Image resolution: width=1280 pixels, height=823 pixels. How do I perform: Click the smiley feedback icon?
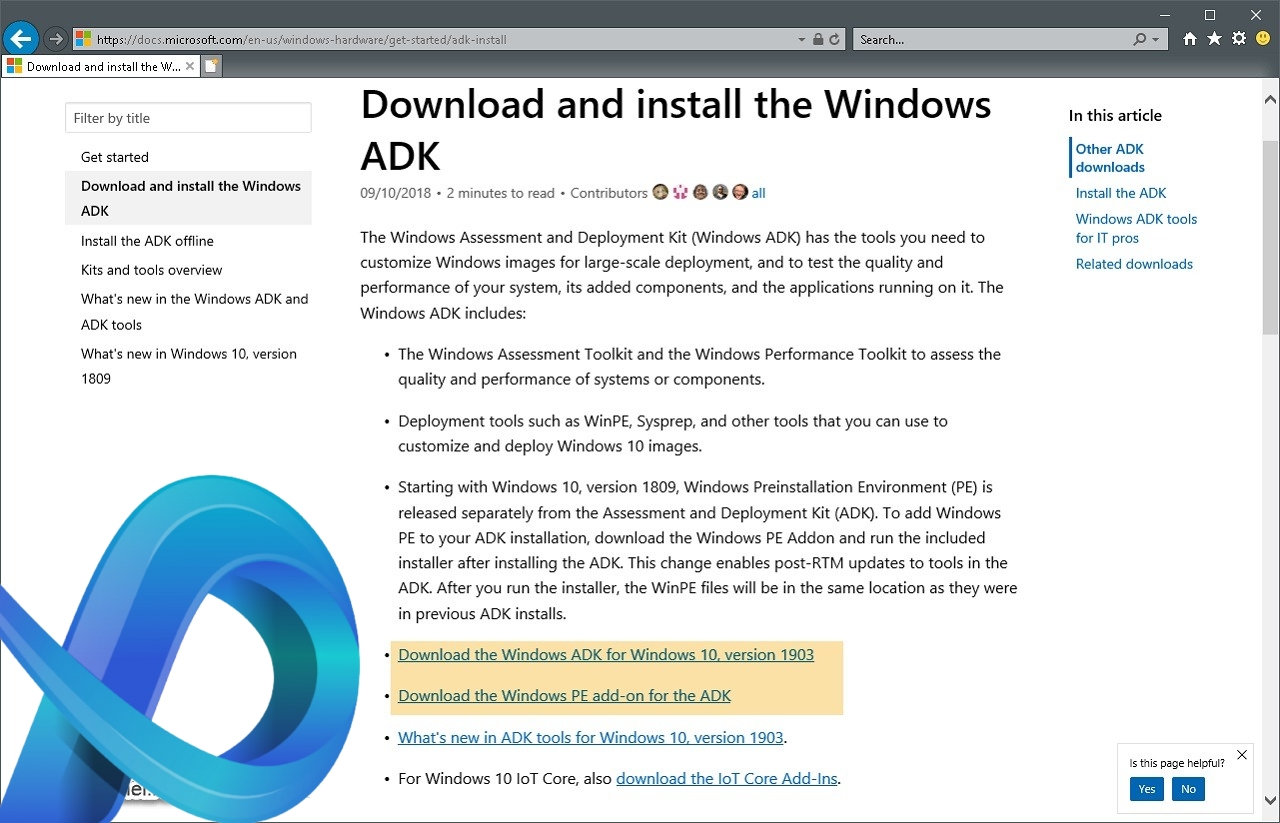[1263, 39]
